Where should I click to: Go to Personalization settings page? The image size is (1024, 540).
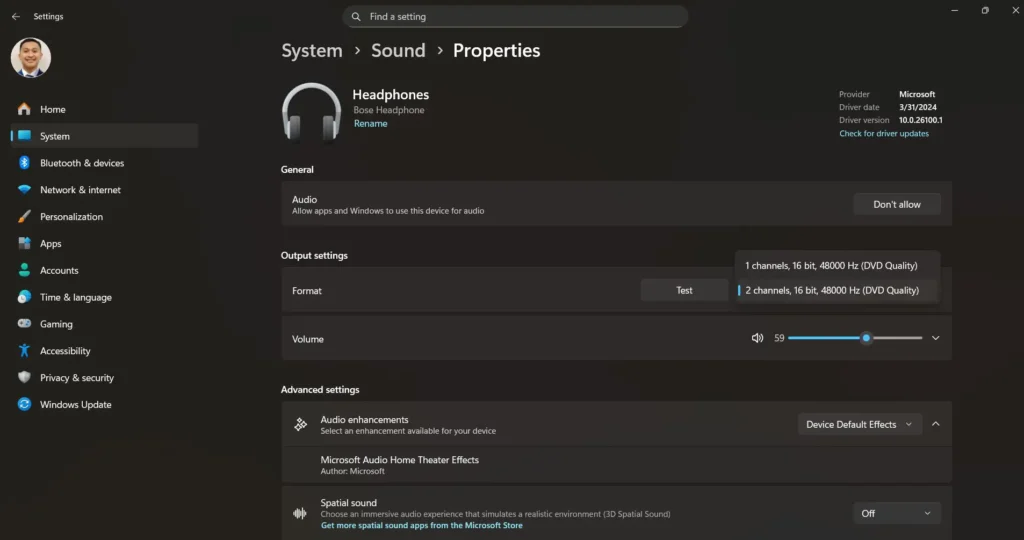(71, 217)
